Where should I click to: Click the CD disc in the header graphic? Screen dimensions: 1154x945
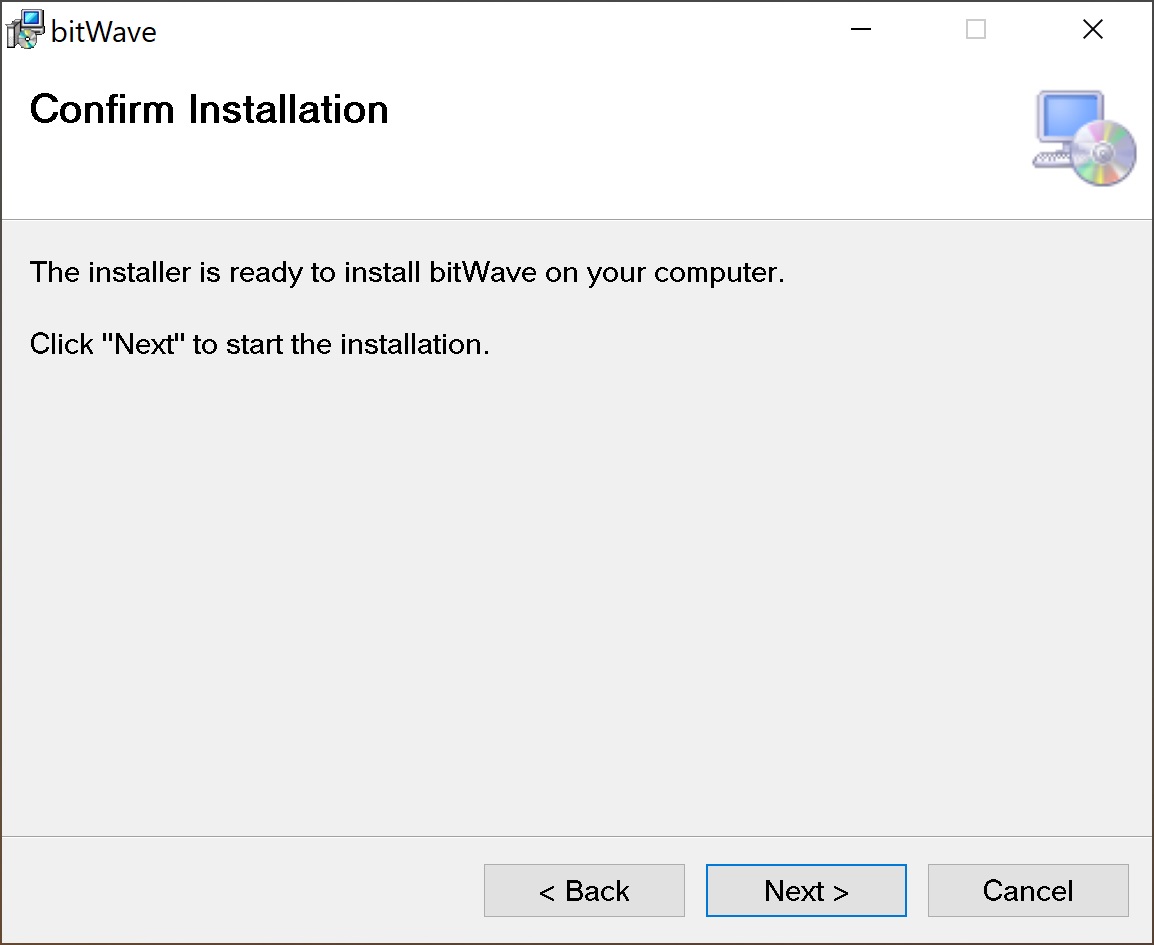click(x=1104, y=153)
